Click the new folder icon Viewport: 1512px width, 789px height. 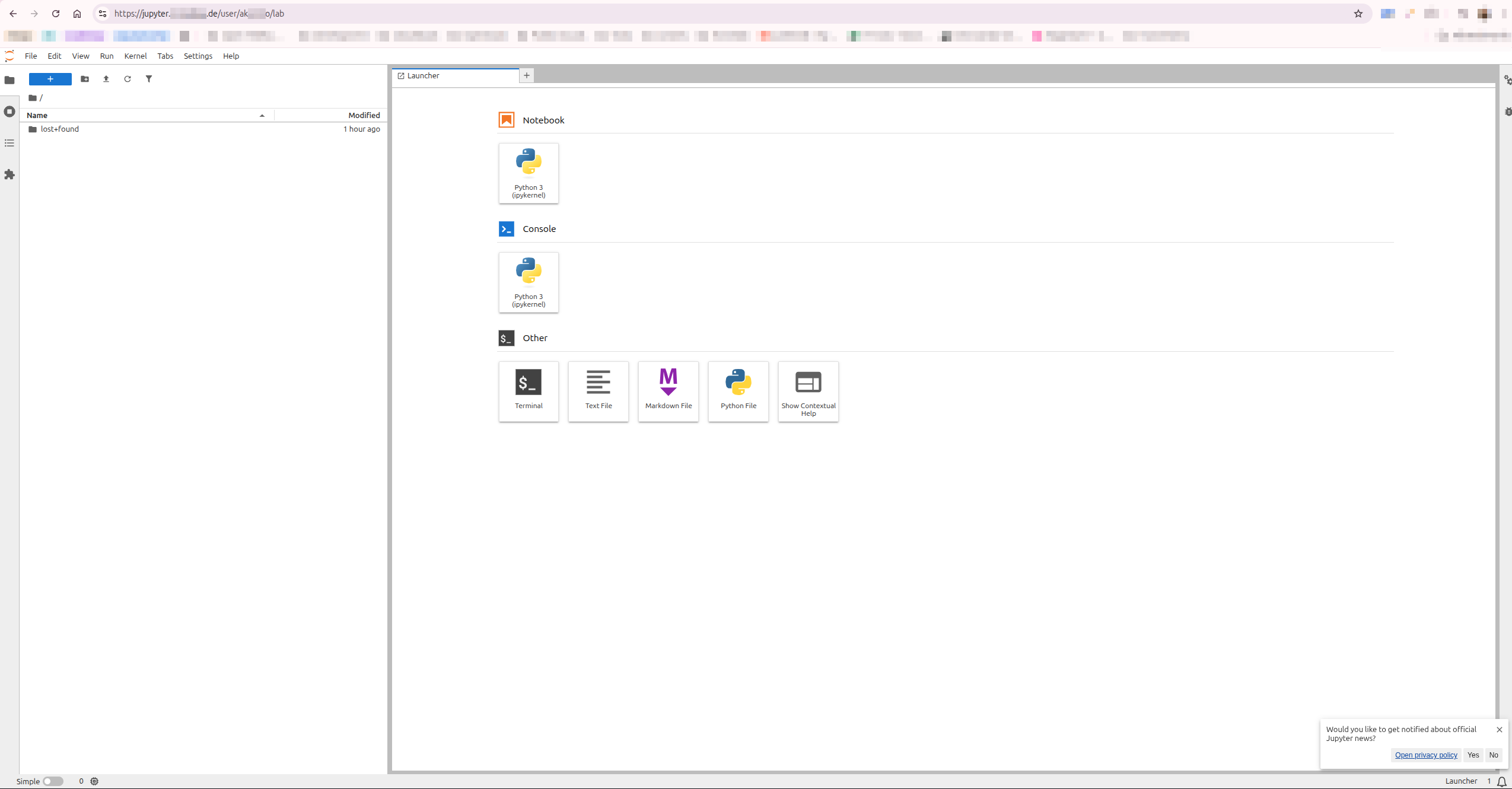(85, 79)
